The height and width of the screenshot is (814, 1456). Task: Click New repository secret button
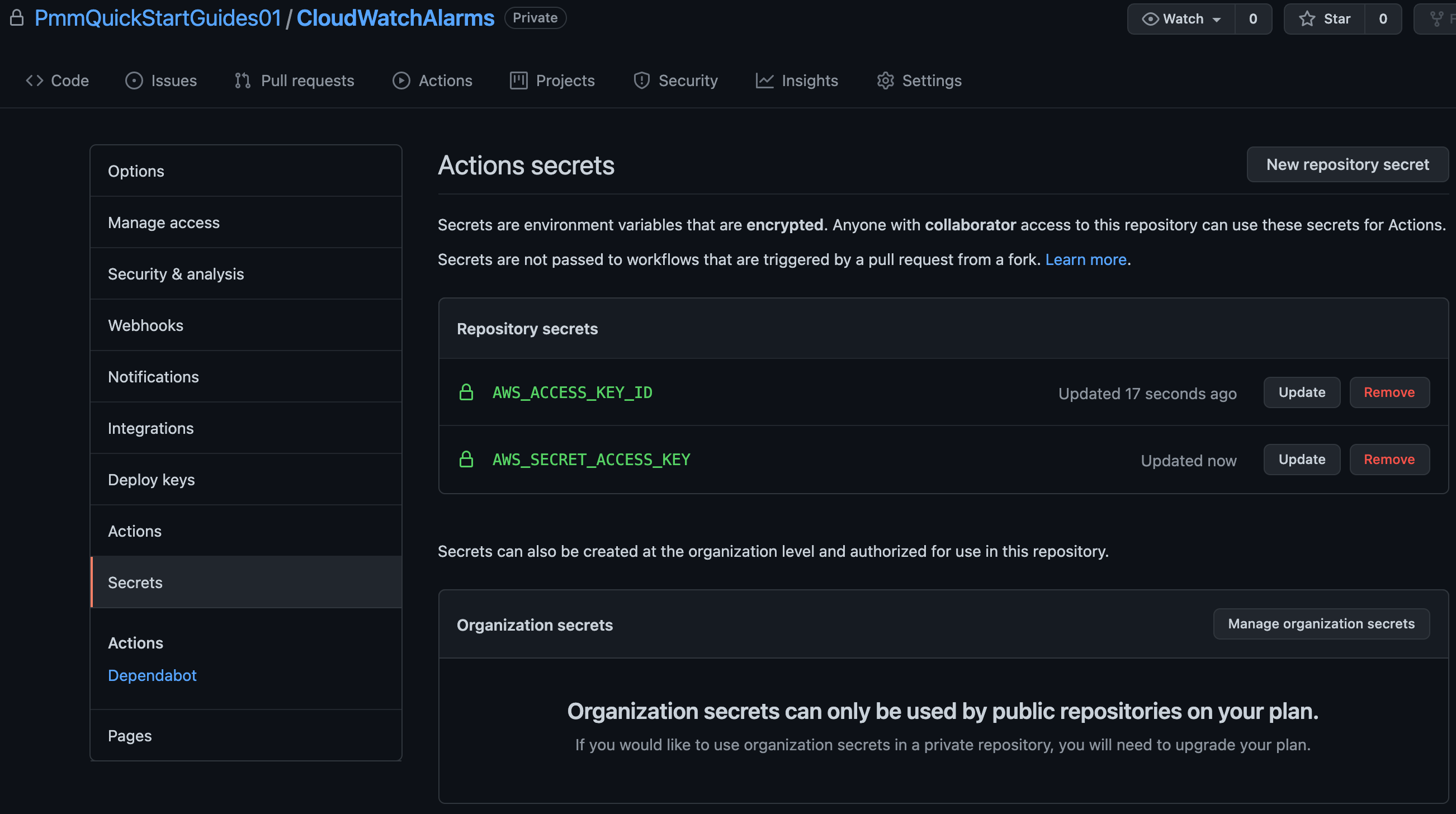click(x=1348, y=163)
